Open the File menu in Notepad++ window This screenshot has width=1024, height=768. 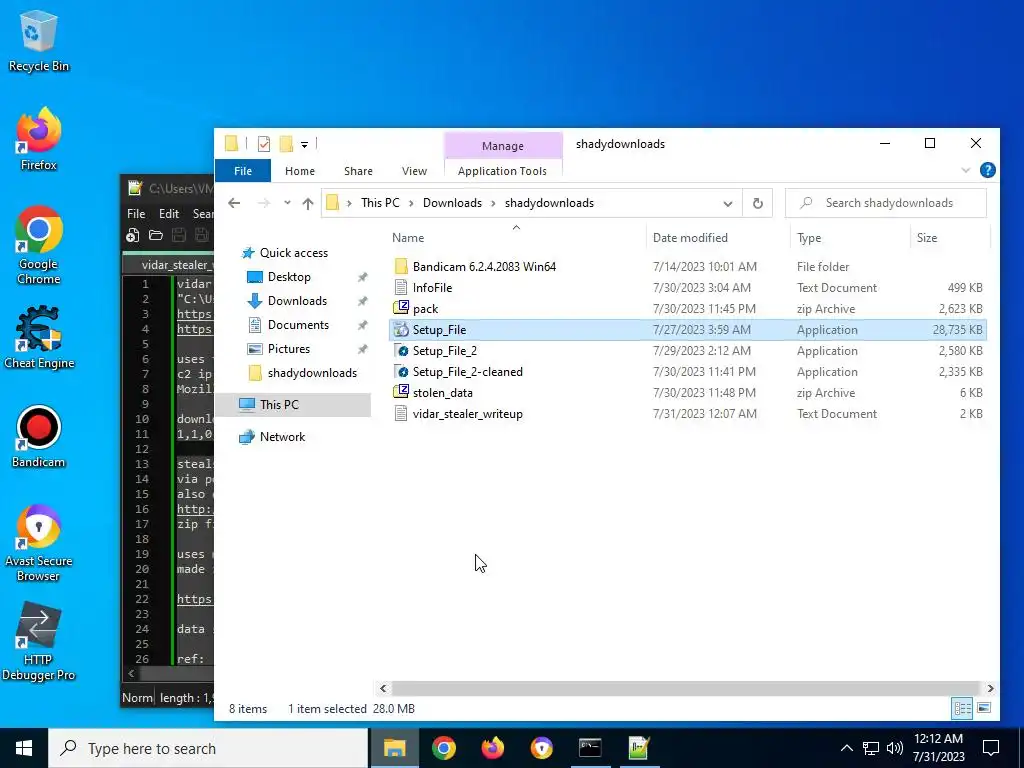(136, 214)
